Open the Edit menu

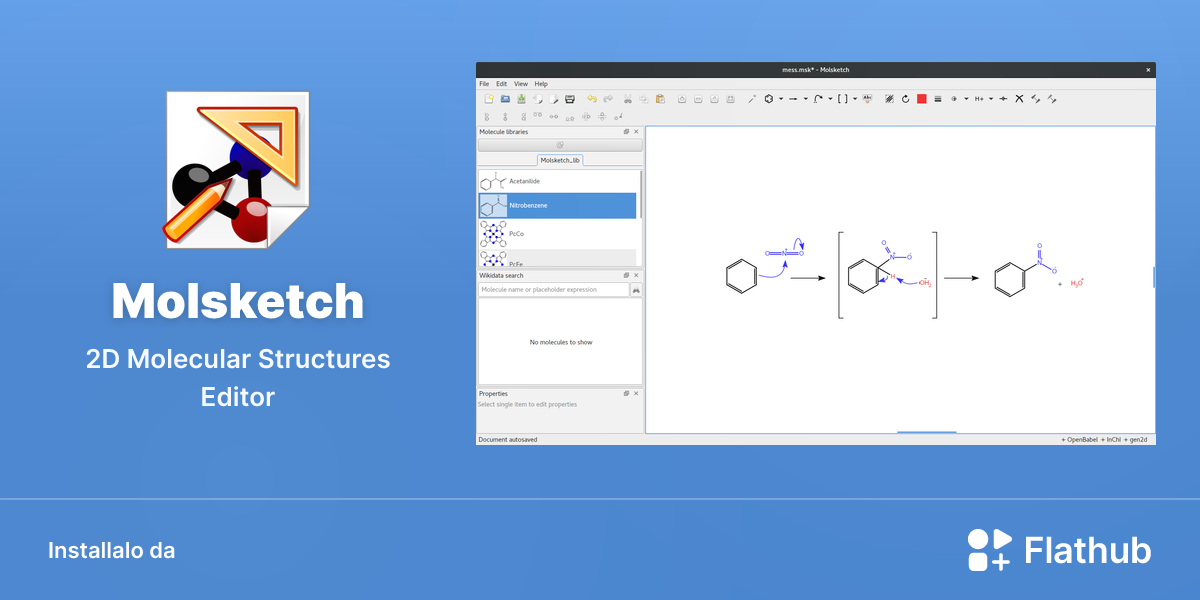(x=502, y=84)
